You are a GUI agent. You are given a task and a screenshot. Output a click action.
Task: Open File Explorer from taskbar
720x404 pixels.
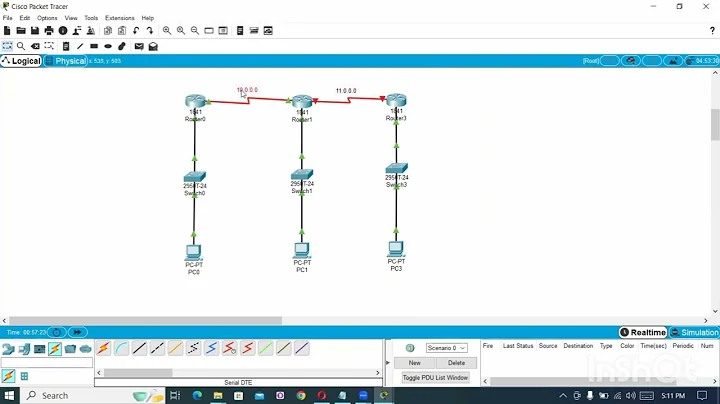[x=218, y=395]
